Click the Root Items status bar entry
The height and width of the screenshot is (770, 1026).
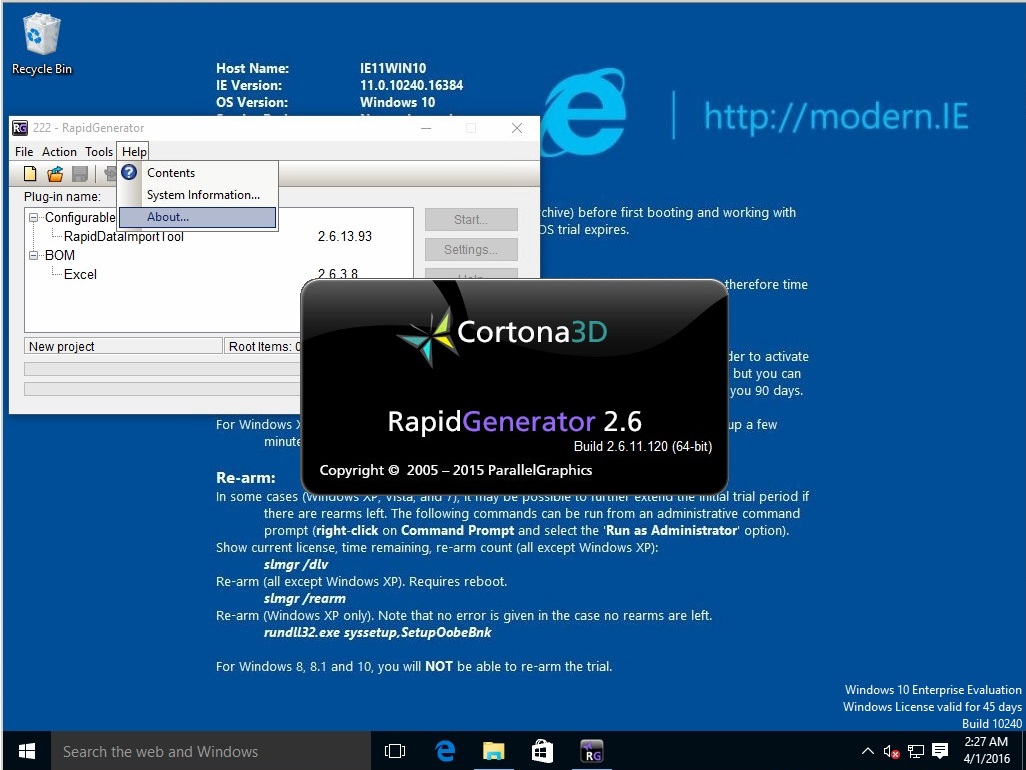[x=263, y=346]
